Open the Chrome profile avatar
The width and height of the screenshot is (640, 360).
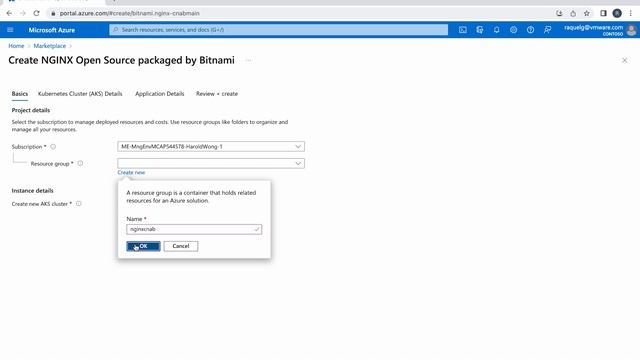tap(617, 13)
